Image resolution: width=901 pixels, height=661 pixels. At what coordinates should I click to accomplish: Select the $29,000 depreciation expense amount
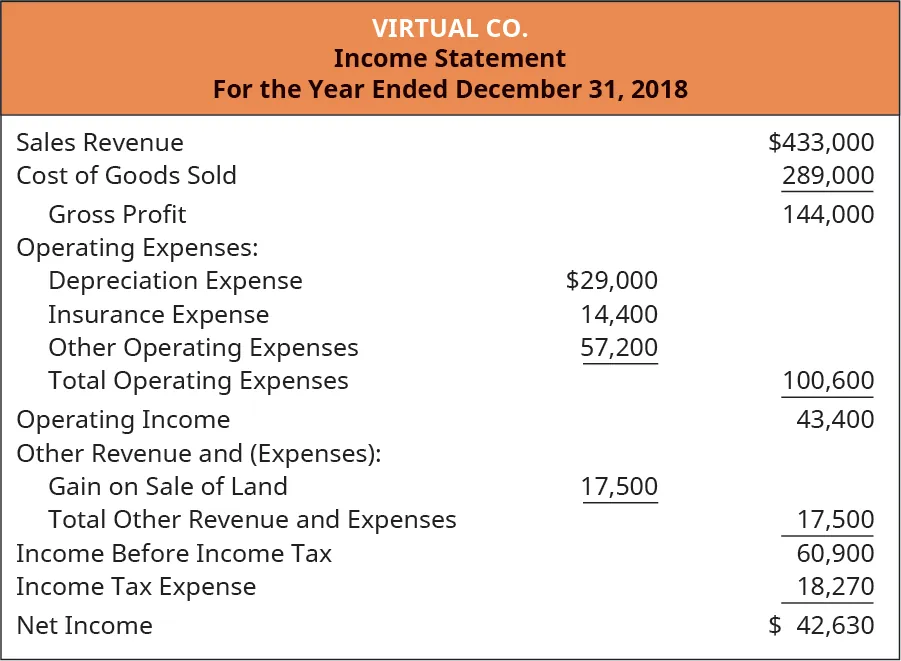click(x=612, y=281)
